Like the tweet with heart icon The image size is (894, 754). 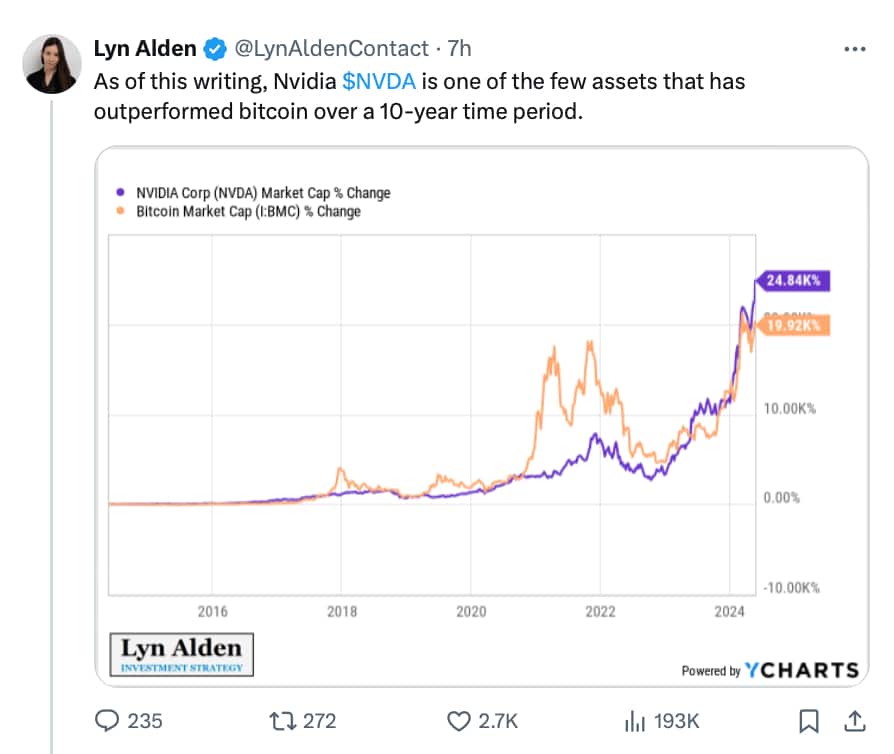[458, 720]
